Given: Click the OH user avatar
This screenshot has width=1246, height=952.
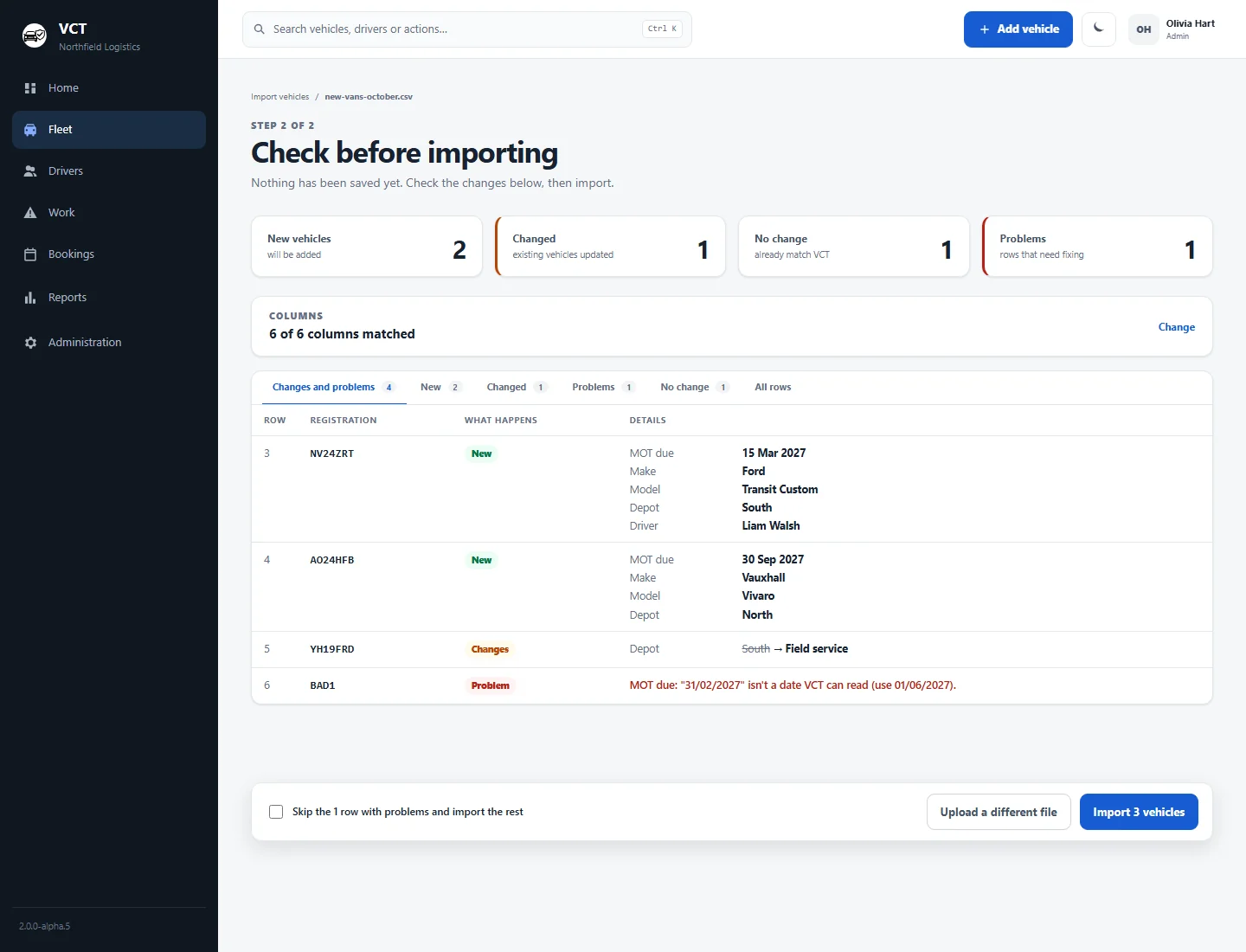Looking at the screenshot, I should pyautogui.click(x=1144, y=29).
